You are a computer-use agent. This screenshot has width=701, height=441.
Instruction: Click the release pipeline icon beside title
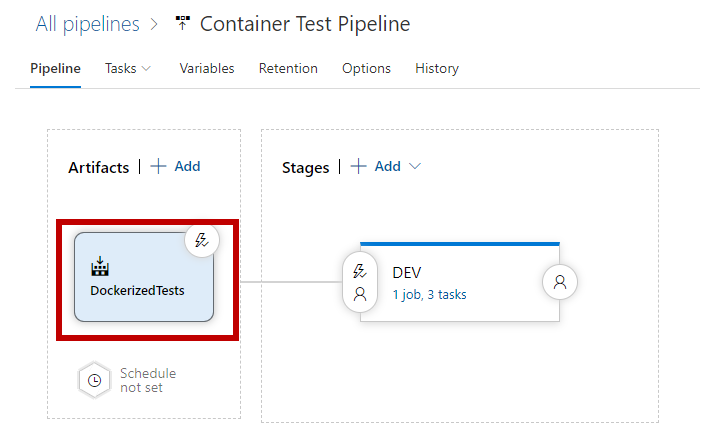point(182,23)
